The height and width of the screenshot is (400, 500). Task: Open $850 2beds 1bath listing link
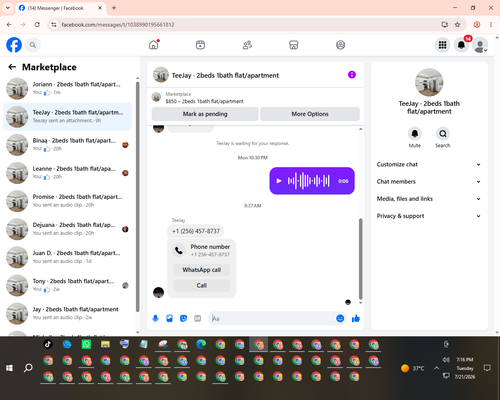pyautogui.click(x=204, y=101)
